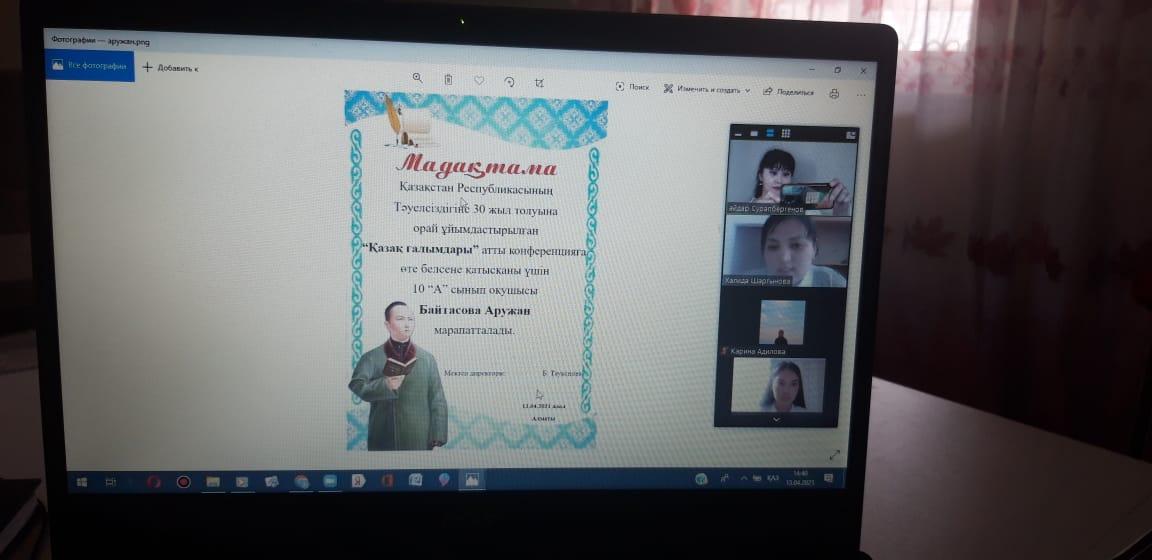Enter fullscreen with the diagonal arrows icon
Screen dimensions: 1152x560
click(x=835, y=455)
